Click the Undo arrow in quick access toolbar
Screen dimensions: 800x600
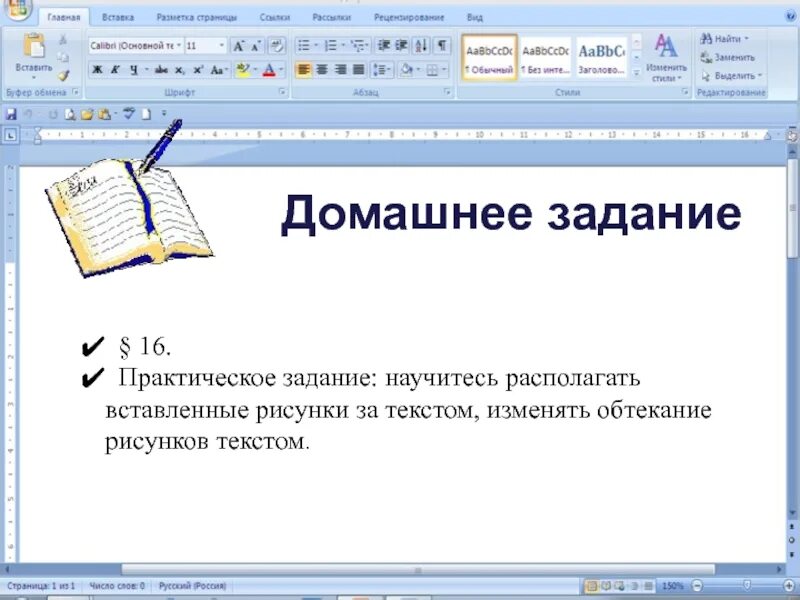(29, 114)
